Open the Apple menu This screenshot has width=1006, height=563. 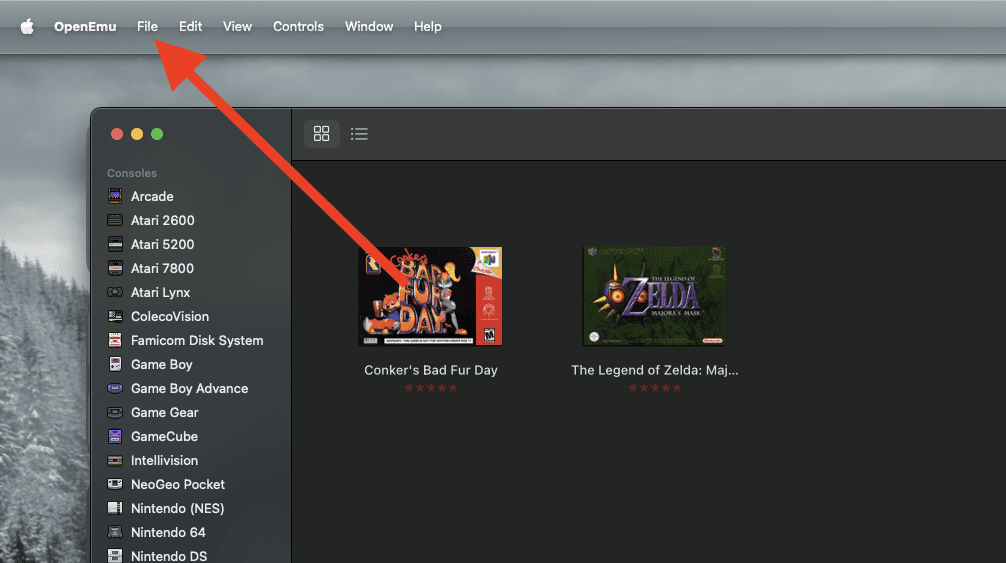27,26
